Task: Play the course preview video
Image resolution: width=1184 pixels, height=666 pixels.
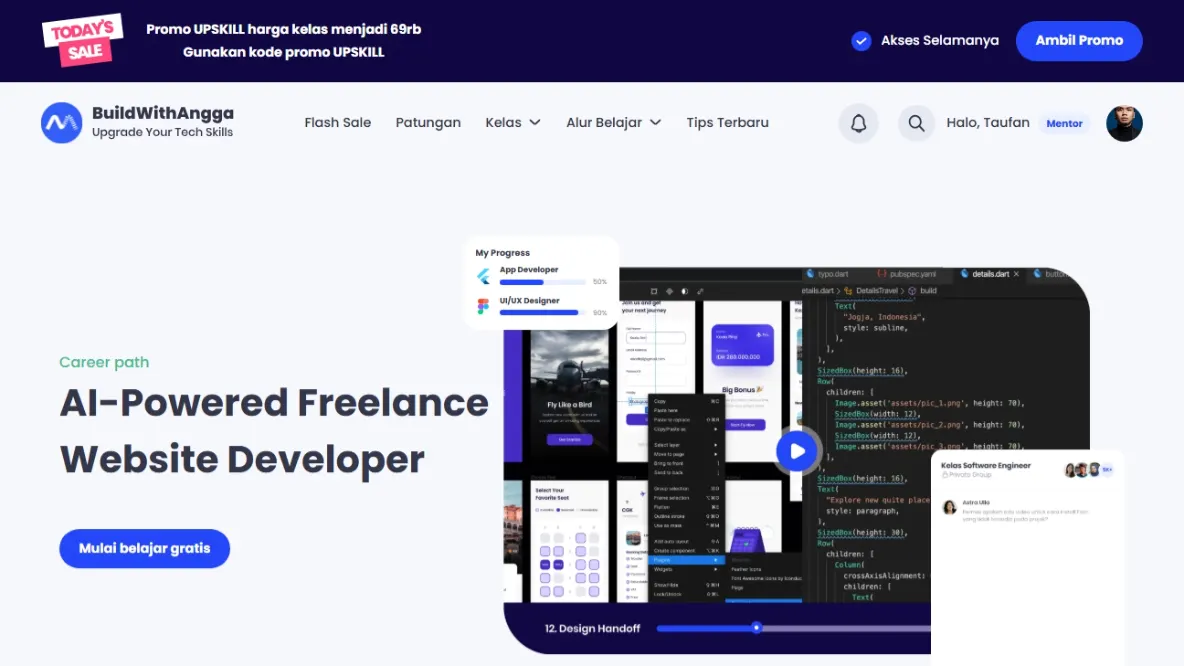Action: coord(797,451)
